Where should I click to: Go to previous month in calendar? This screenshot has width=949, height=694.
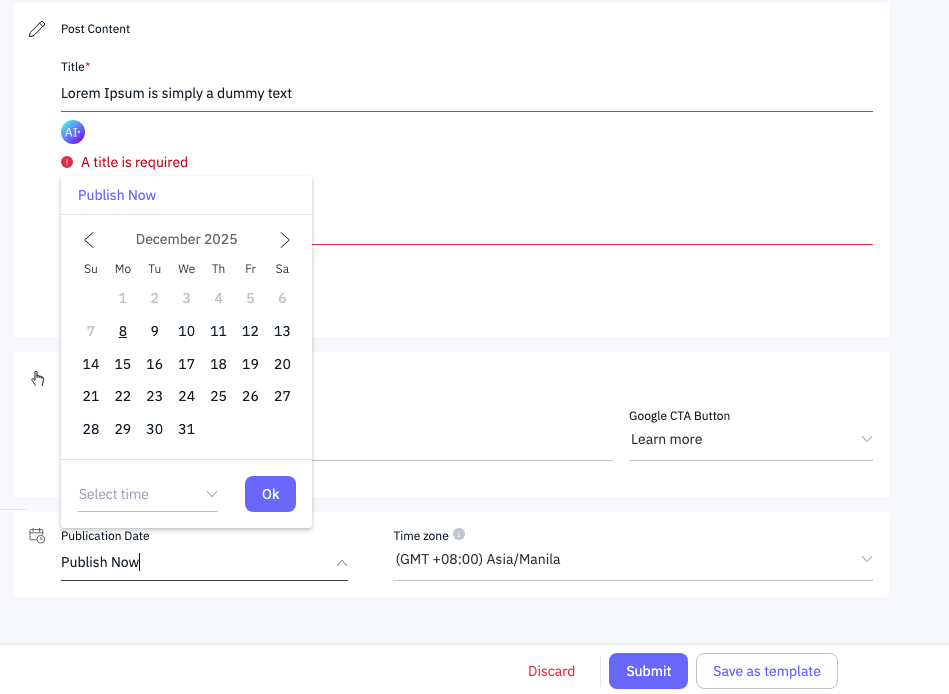point(89,240)
